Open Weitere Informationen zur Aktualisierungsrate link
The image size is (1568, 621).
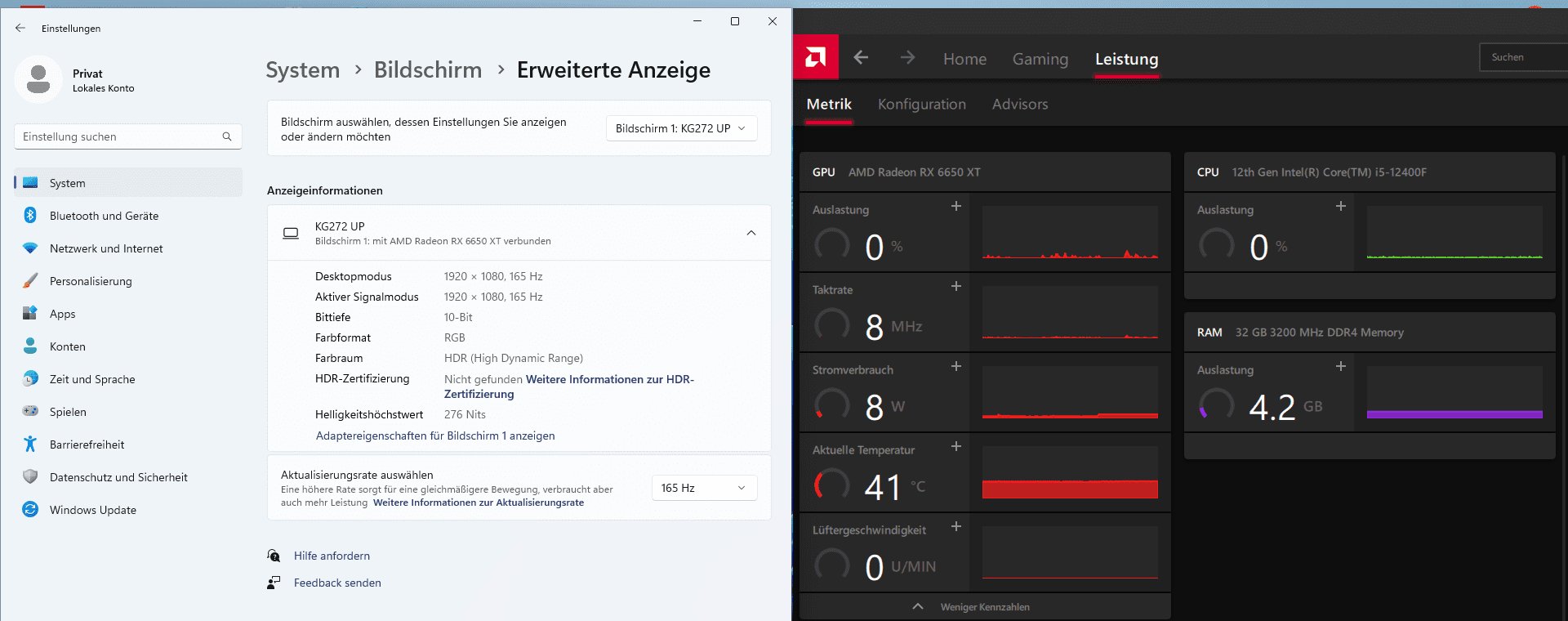(479, 503)
